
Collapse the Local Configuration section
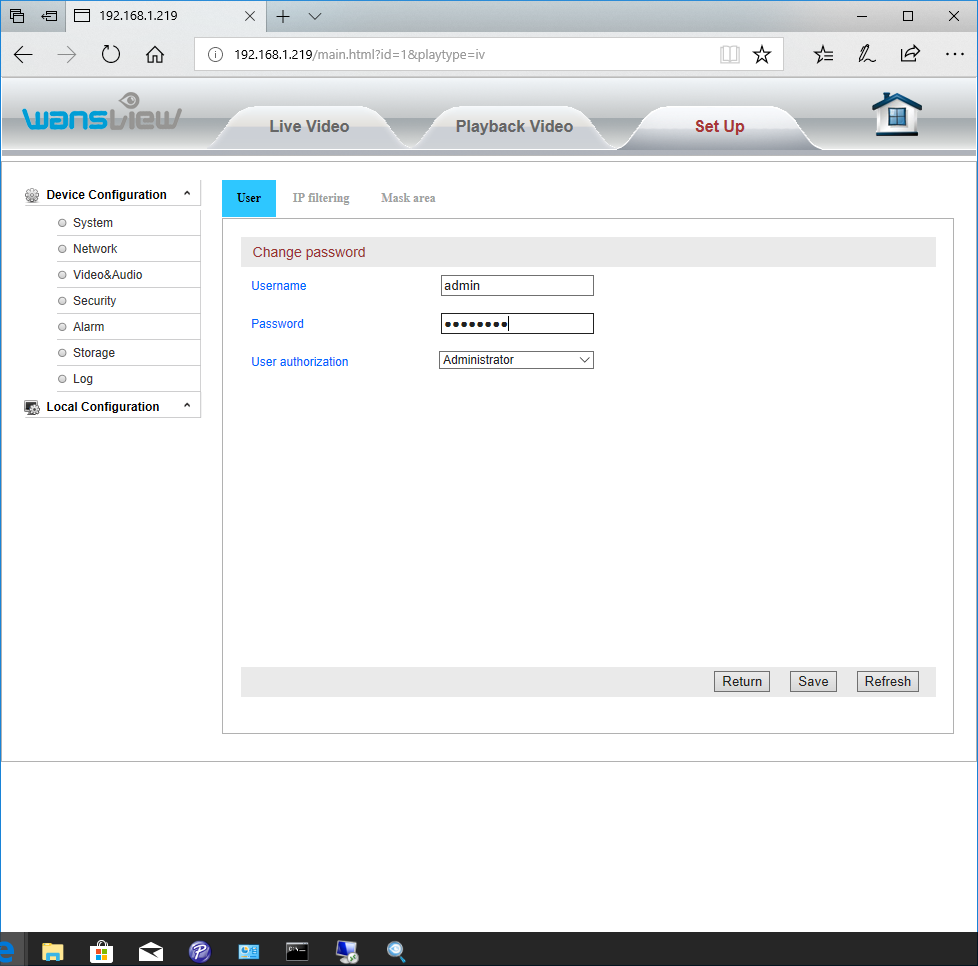tap(186, 406)
